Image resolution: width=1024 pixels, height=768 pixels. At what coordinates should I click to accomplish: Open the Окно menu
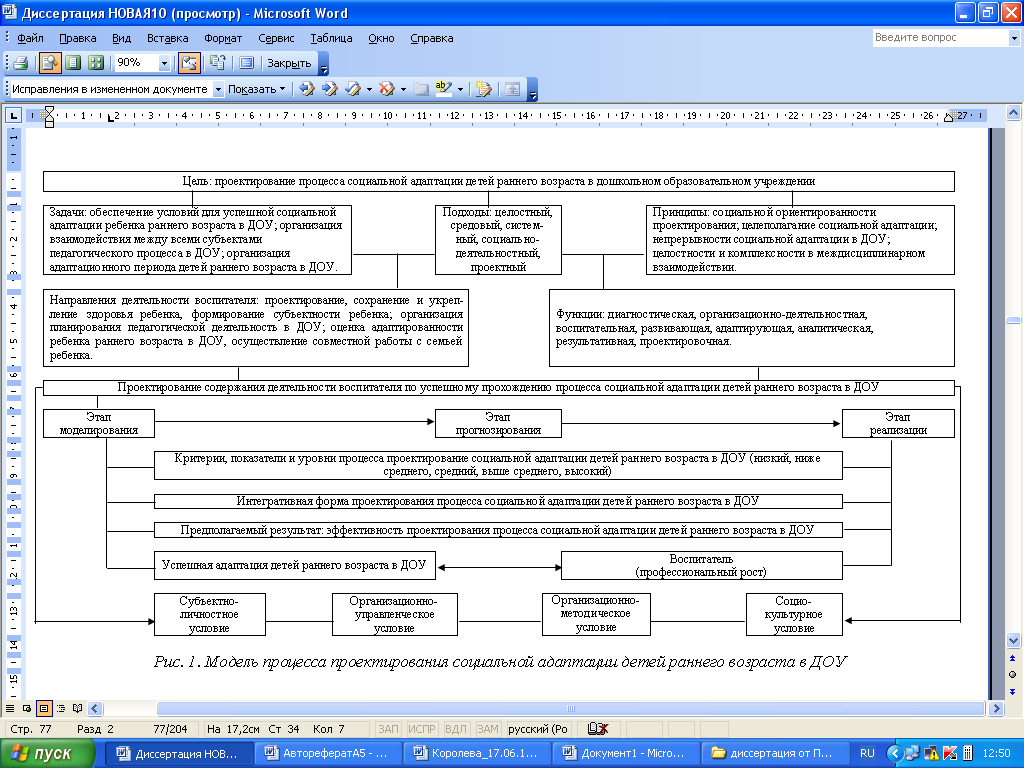(381, 38)
